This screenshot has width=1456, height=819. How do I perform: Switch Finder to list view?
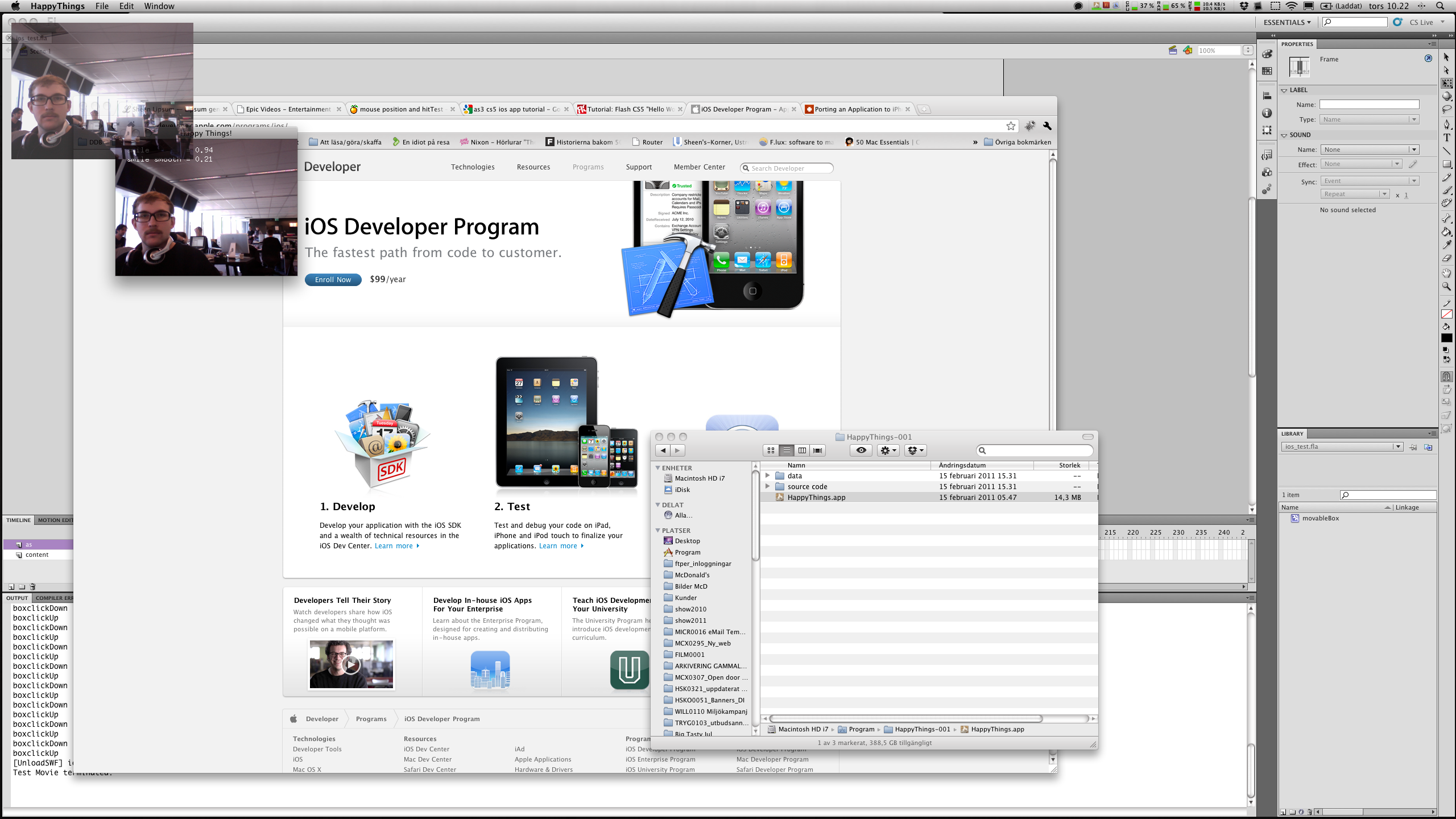[787, 450]
